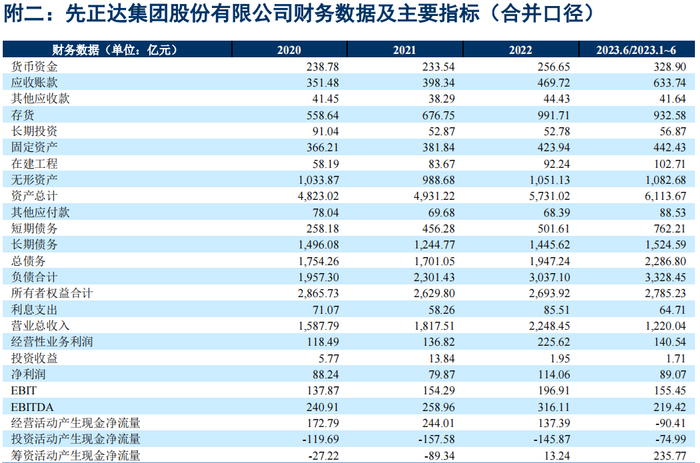
Task: Click the value 4,823.02 in 资产总计 row
Action: coord(318,196)
